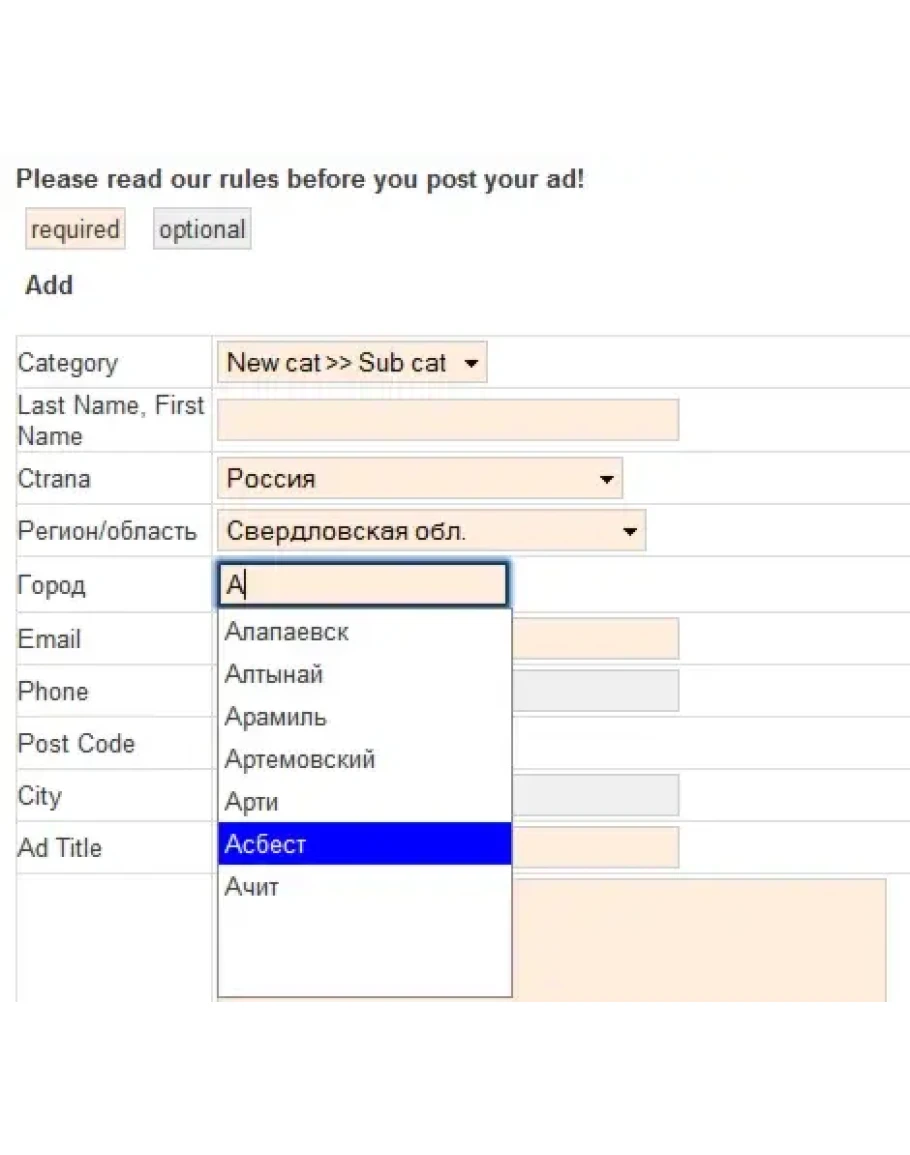Click the Last Name, First Name field
The height and width of the screenshot is (1155, 910).
point(447,420)
